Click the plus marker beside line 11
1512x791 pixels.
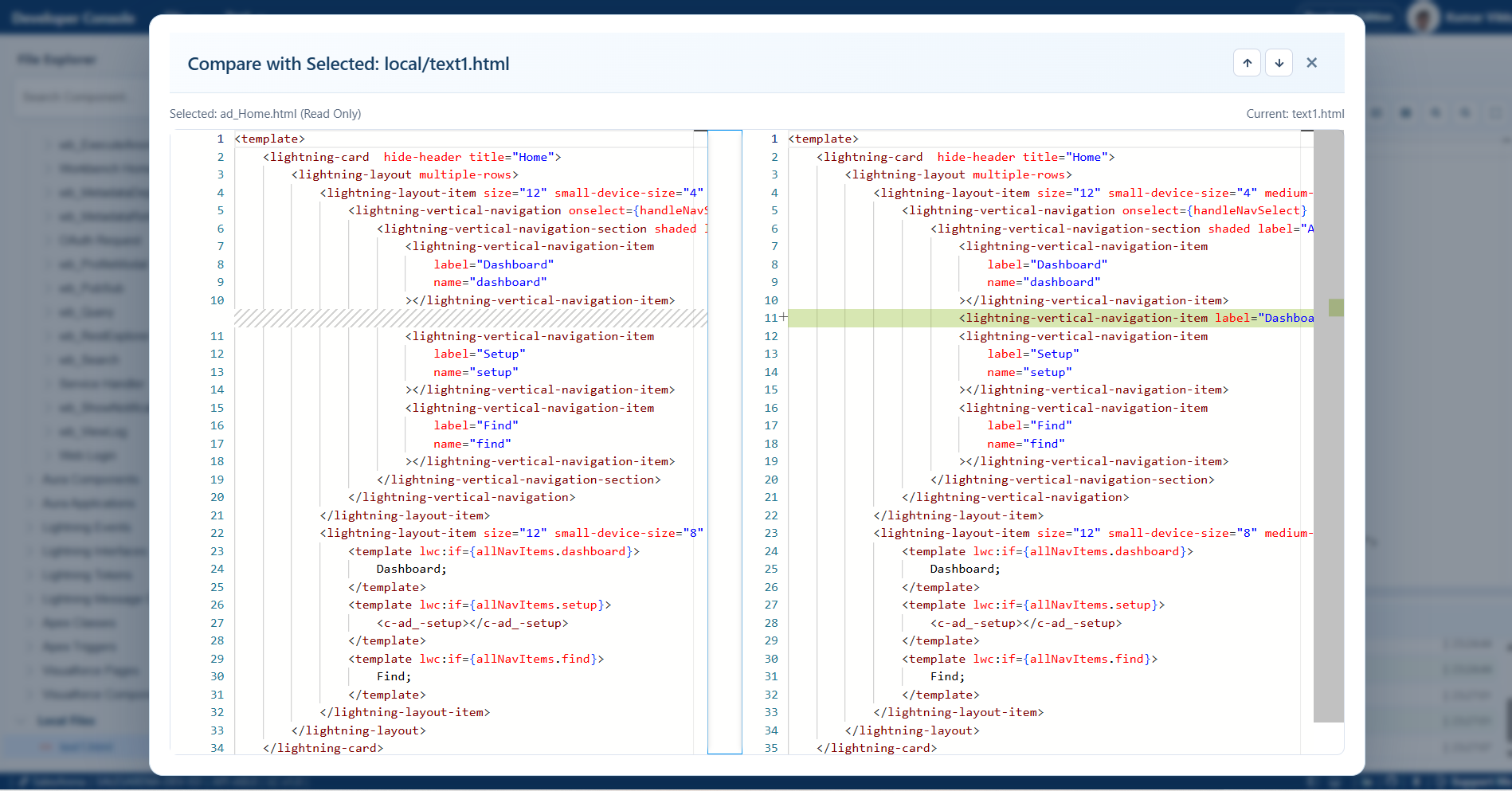coord(784,318)
